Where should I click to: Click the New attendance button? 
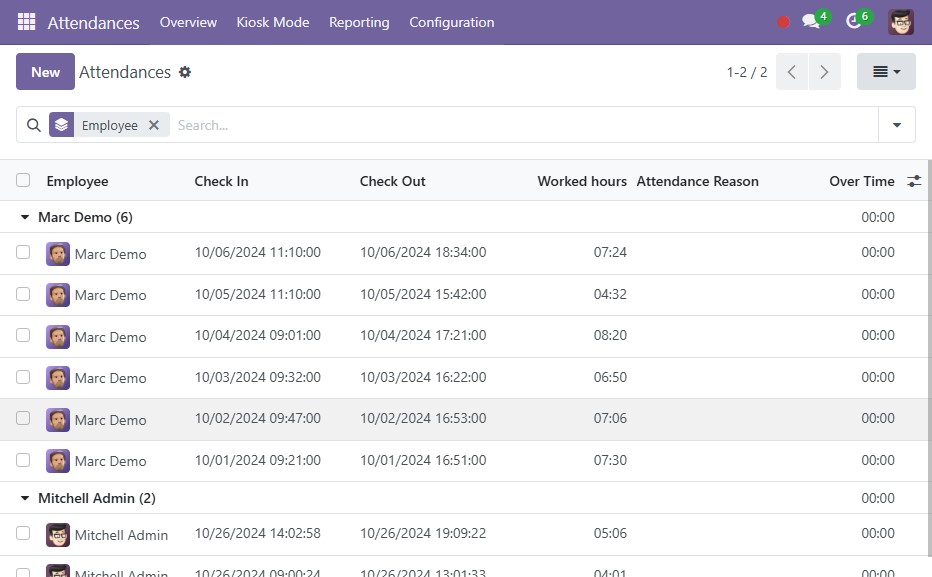coord(45,72)
